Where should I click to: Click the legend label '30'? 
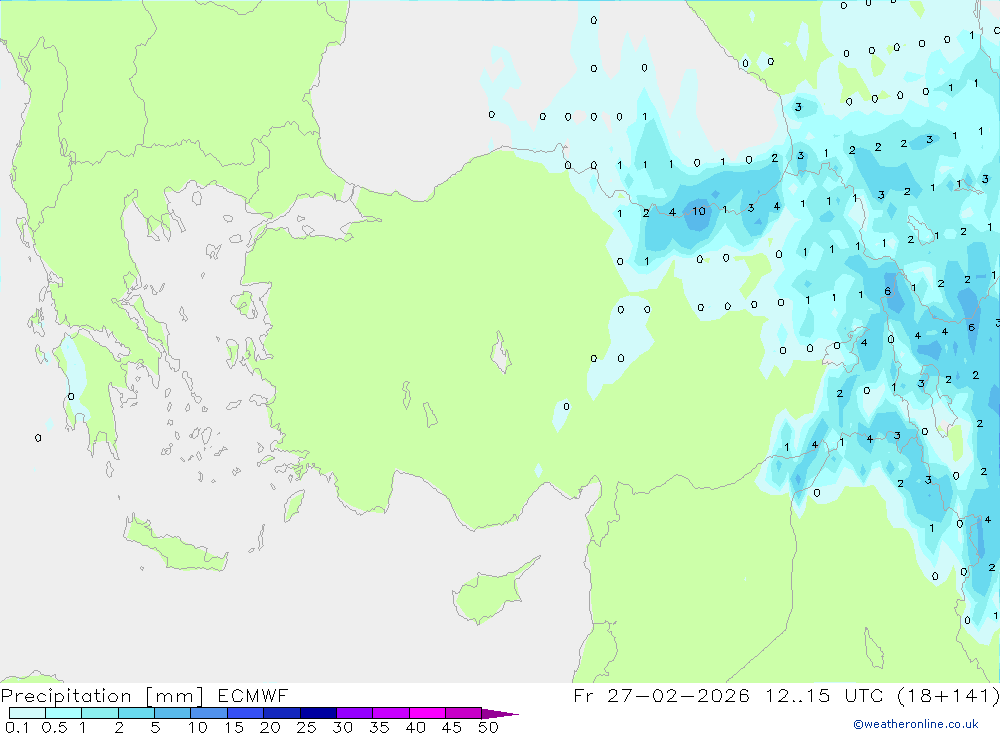[x=342, y=727]
